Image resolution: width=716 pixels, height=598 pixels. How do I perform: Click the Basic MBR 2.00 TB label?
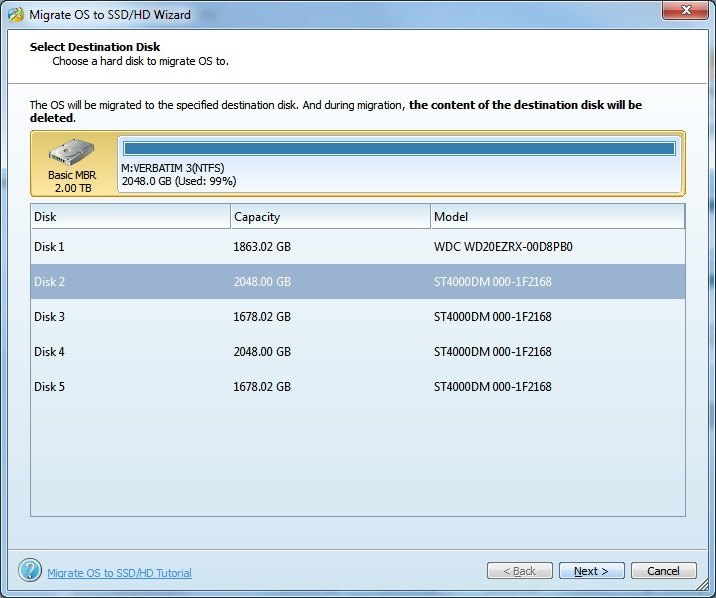(72, 182)
